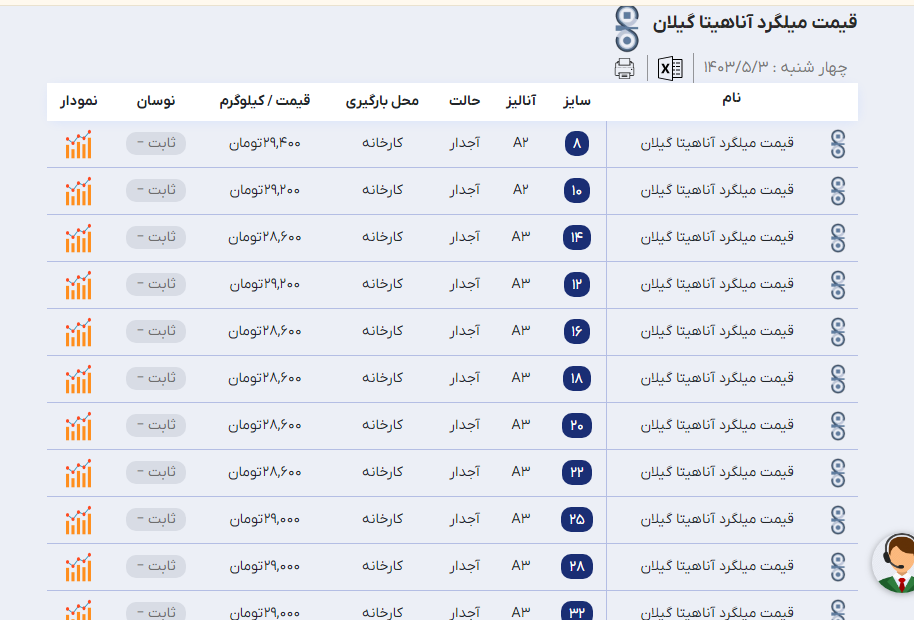Open the product name link for size 28
This screenshot has height=620, width=914.
717,566
